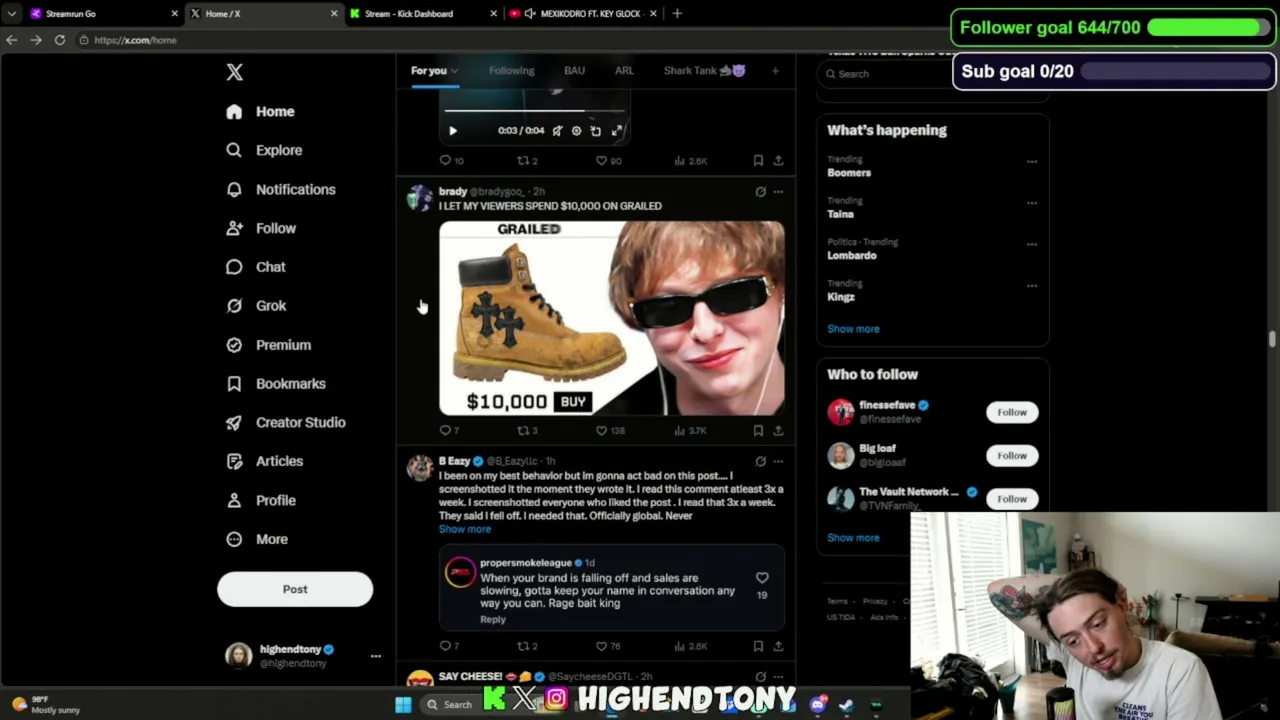Bookmark brady's Grailed post

(758, 431)
